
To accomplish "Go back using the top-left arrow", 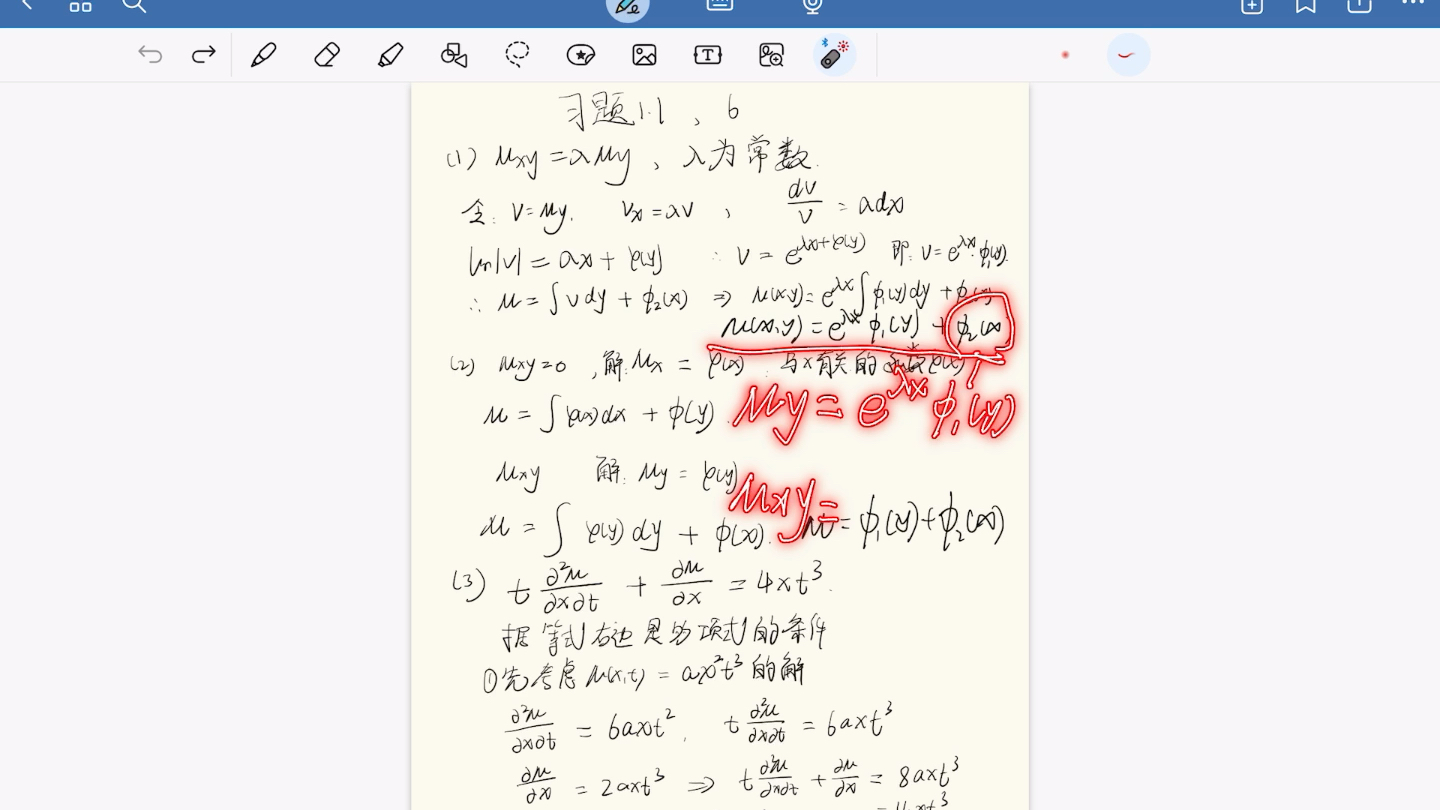I will click(27, 5).
